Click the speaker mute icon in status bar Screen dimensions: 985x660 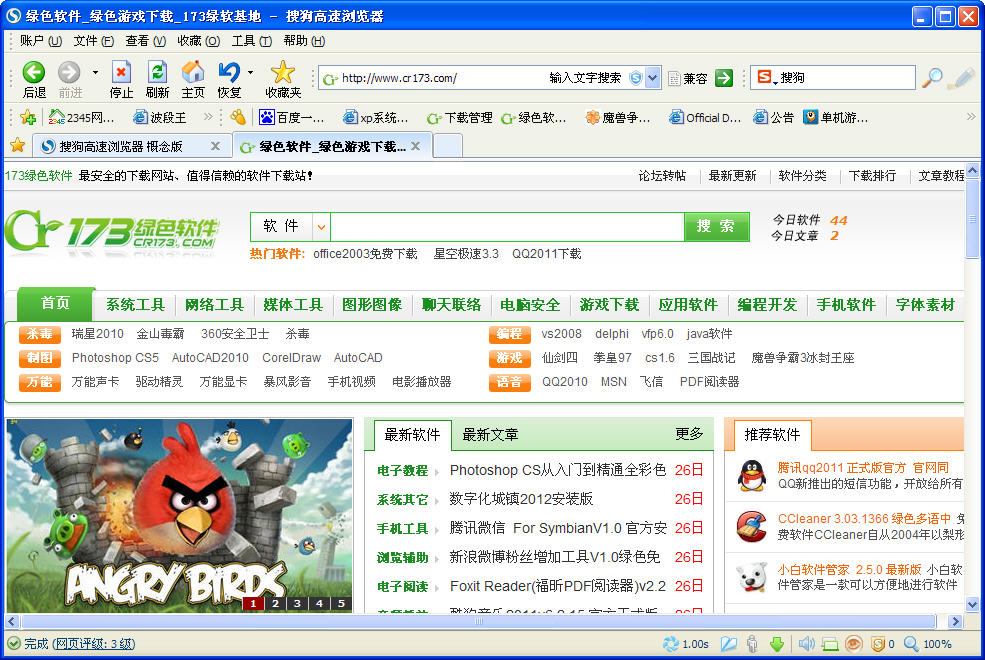pos(807,644)
